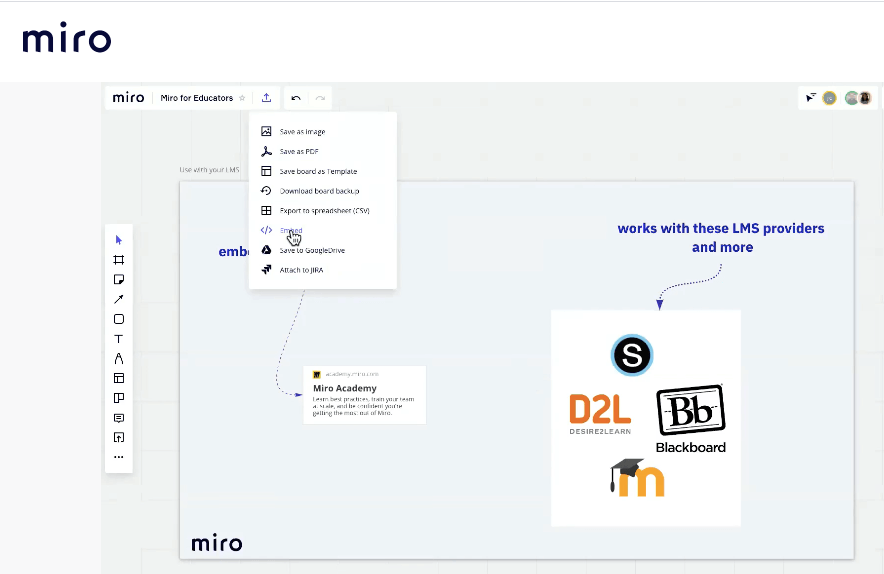
Task: Click the Moodle graduation cap logo
Action: pos(638,478)
